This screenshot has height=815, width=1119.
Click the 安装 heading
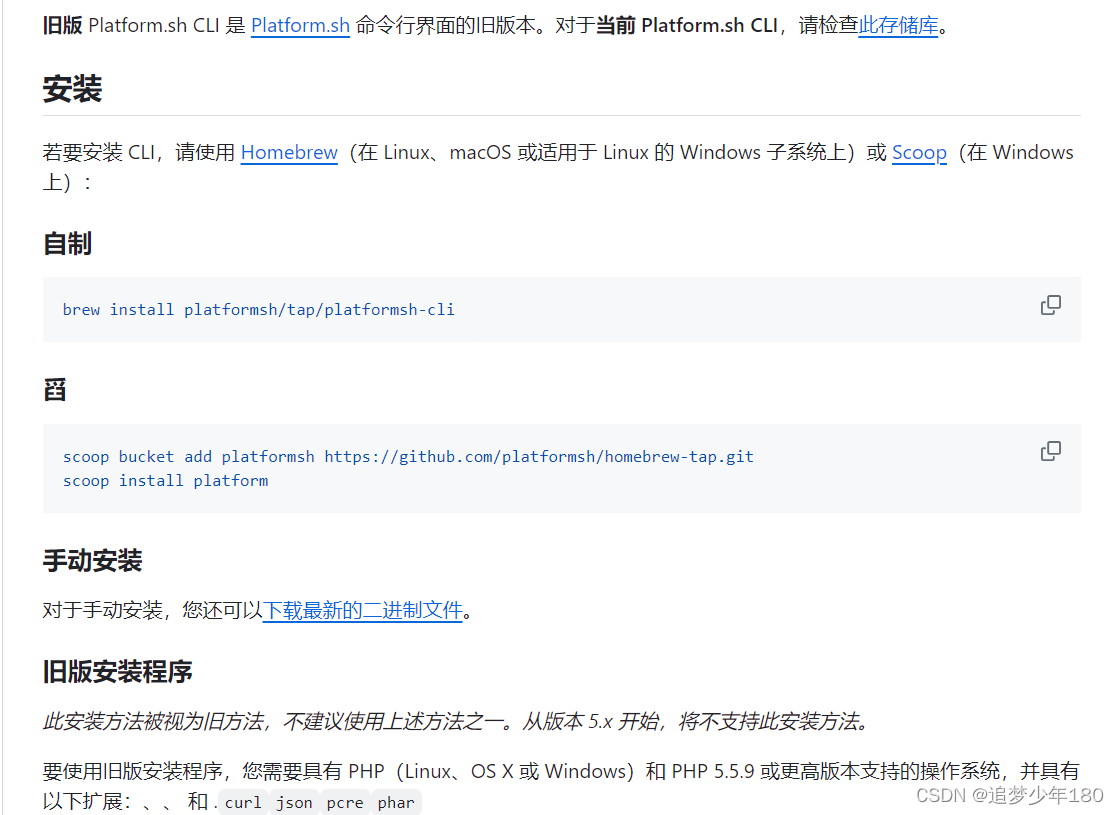[73, 89]
